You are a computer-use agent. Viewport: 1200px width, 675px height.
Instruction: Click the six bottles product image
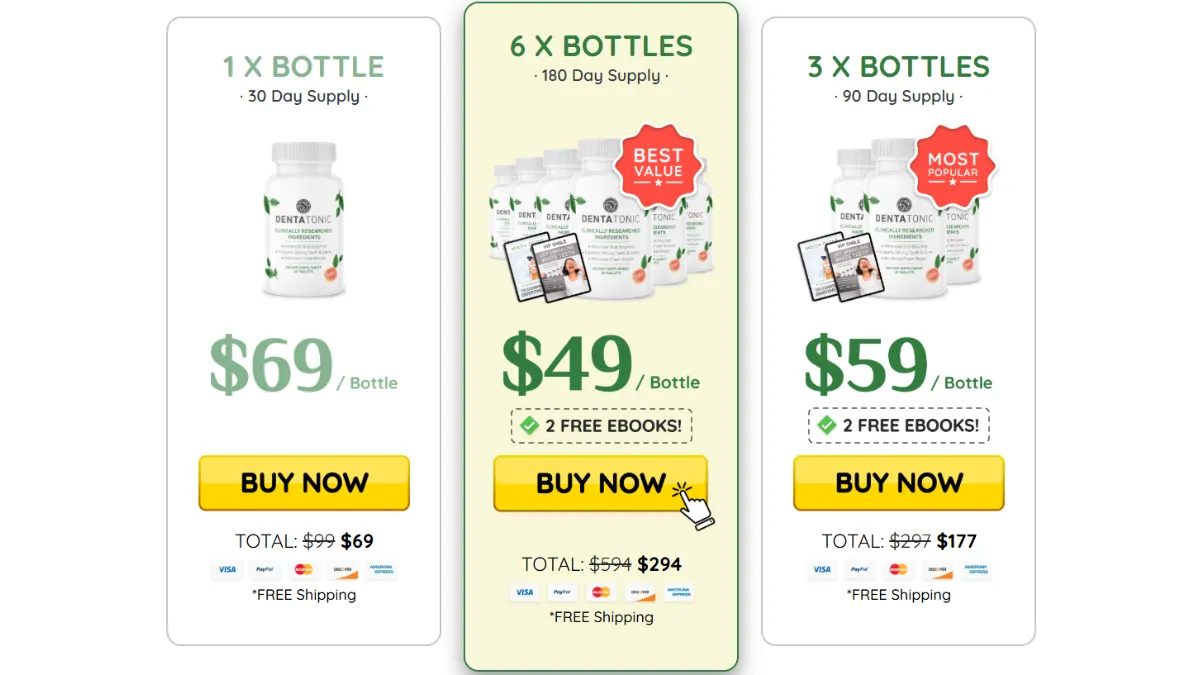[x=601, y=218]
